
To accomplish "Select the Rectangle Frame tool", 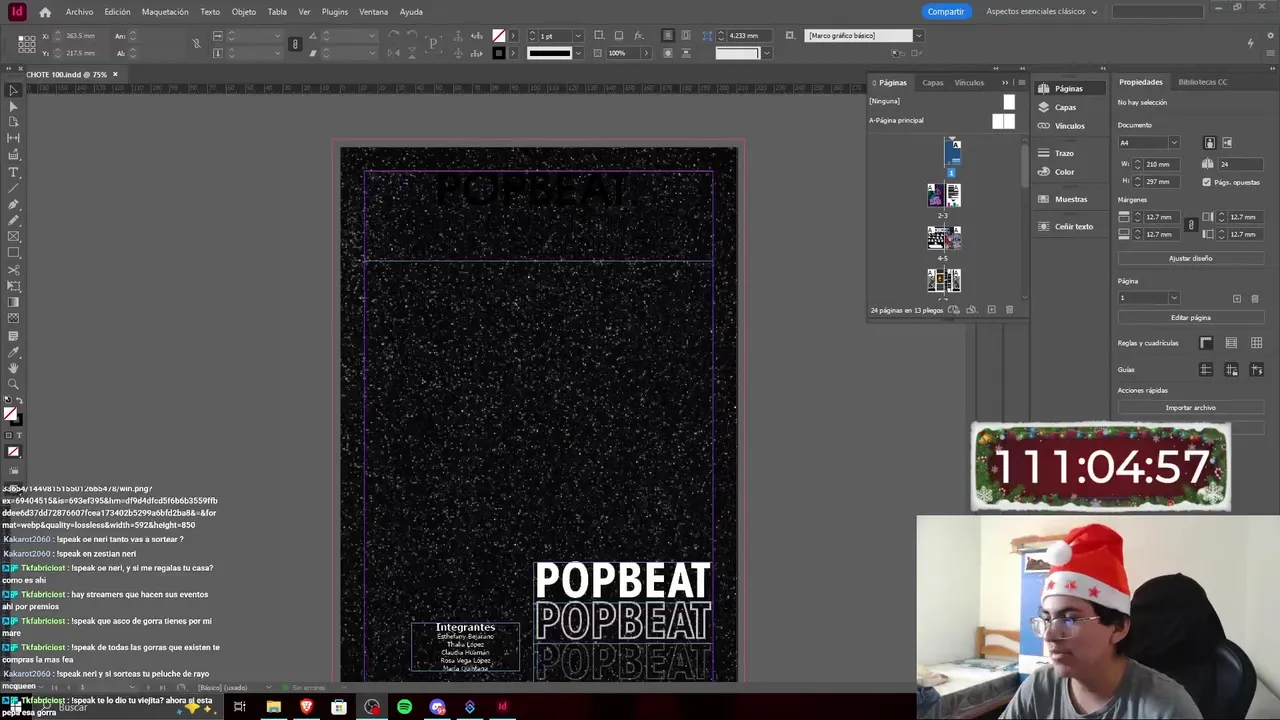I will 13,237.
